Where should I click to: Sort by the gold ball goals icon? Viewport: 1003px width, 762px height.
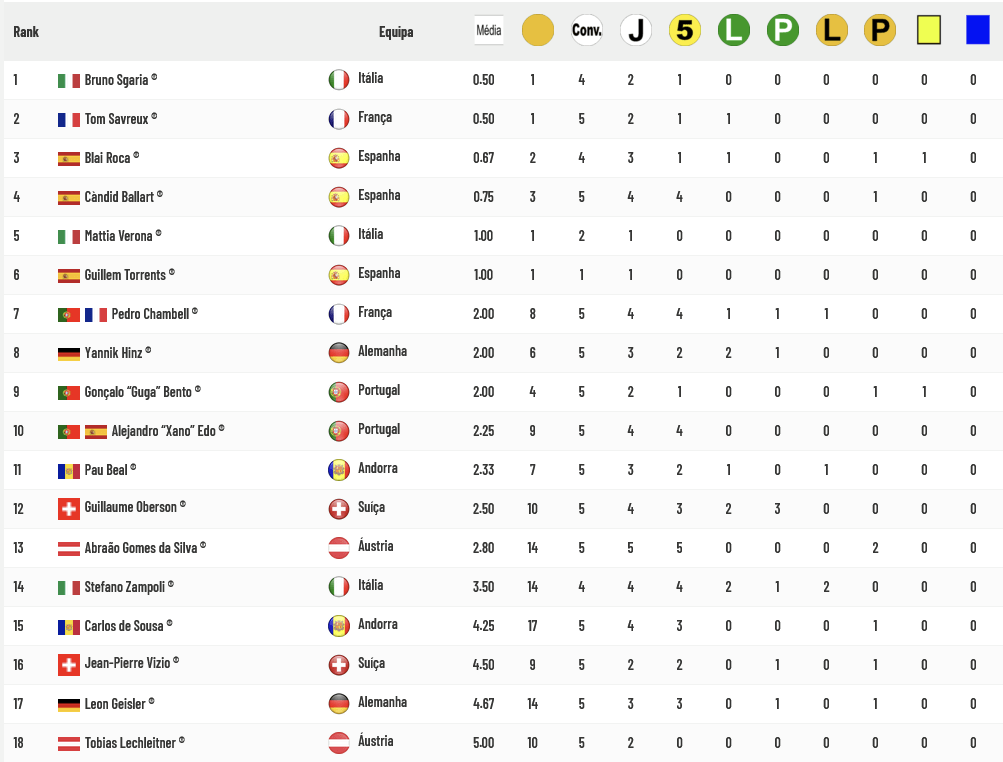coord(537,30)
